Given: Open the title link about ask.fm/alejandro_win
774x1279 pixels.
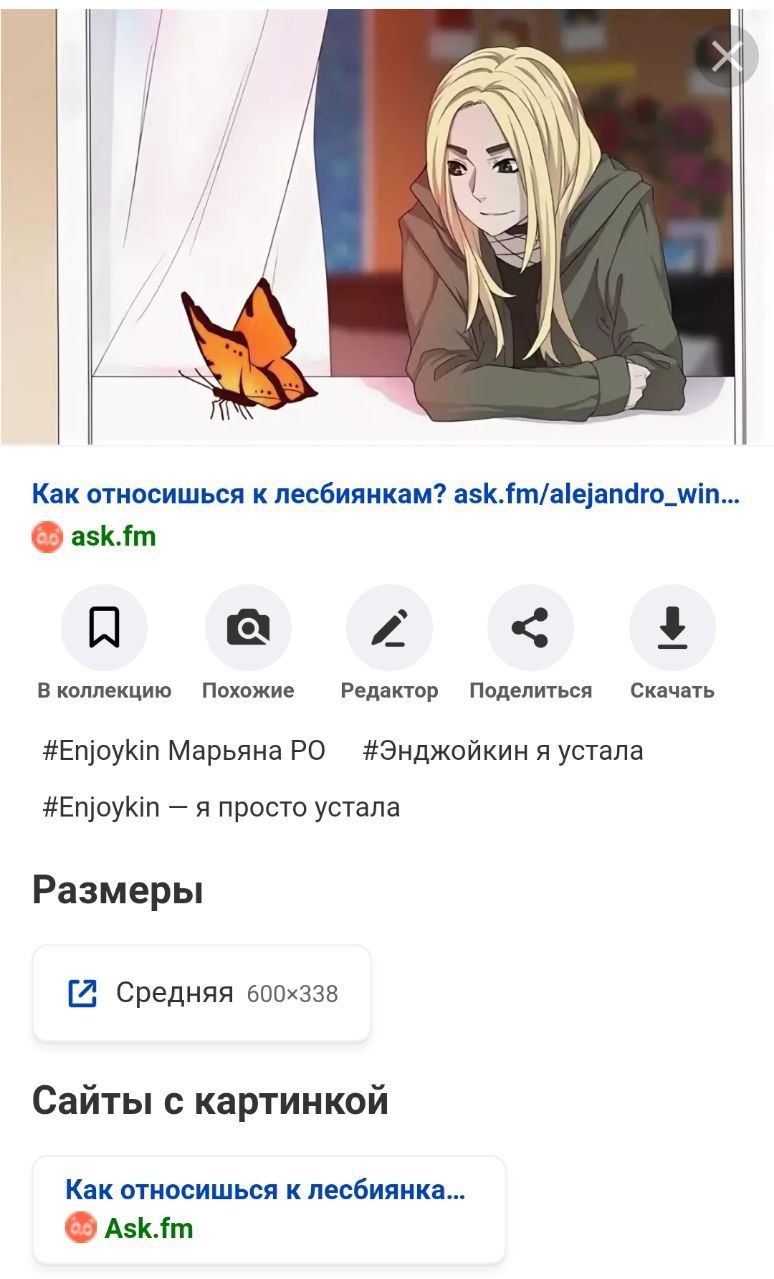Looking at the screenshot, I should pos(386,494).
